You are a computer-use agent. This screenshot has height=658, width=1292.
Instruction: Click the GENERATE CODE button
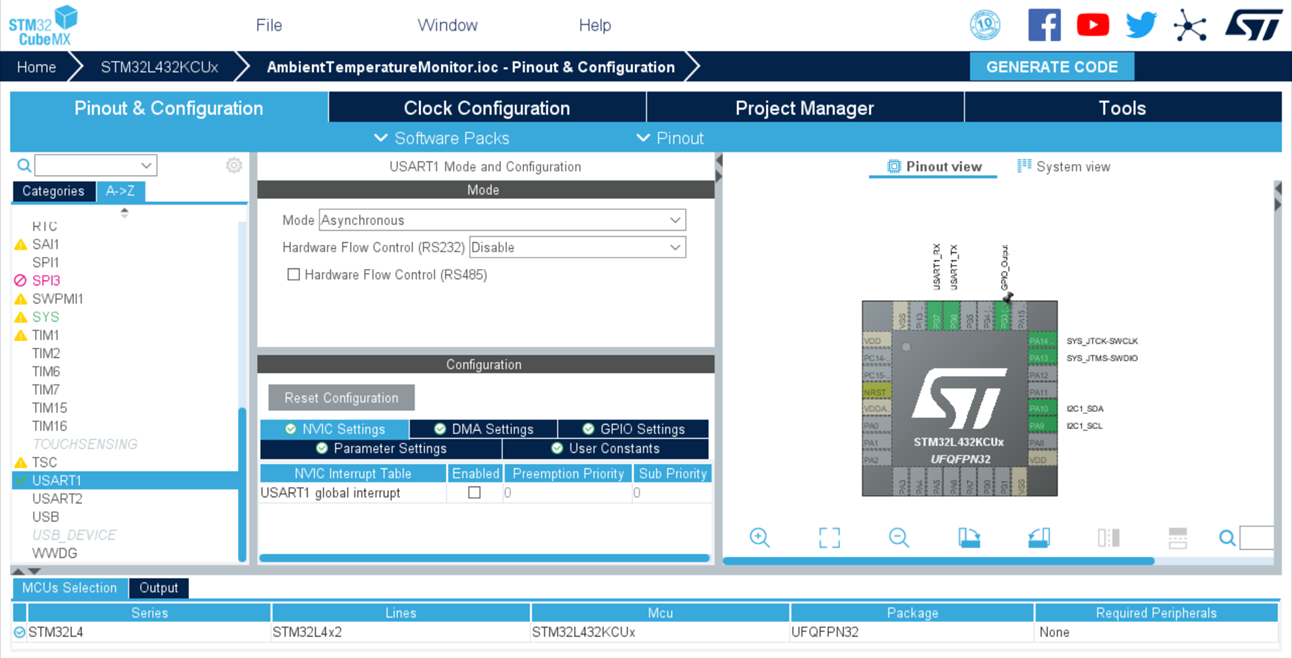pos(1052,67)
